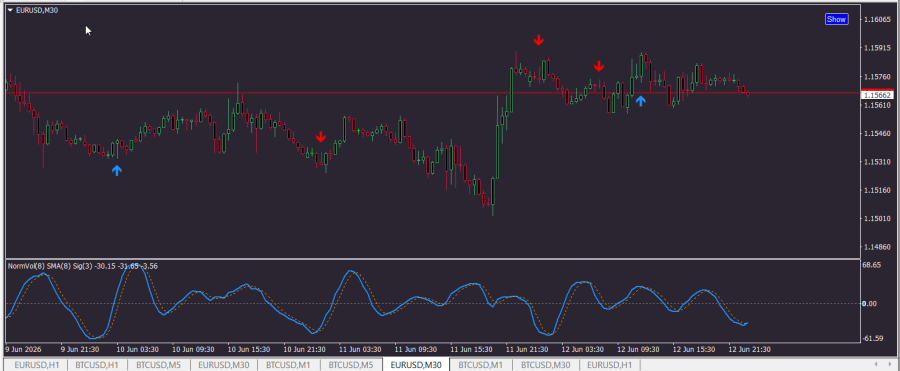This screenshot has height=371, width=900.
Task: Click the 1.15915 price scale label
Action: point(878,48)
